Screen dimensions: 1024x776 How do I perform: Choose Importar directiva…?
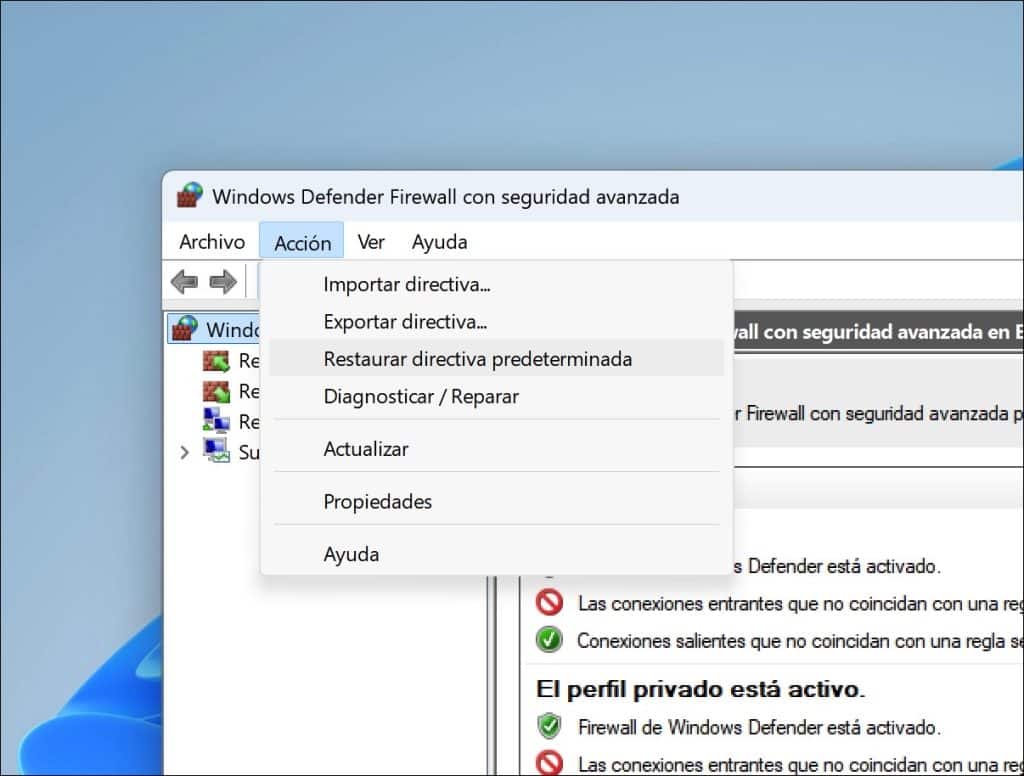(x=496, y=285)
